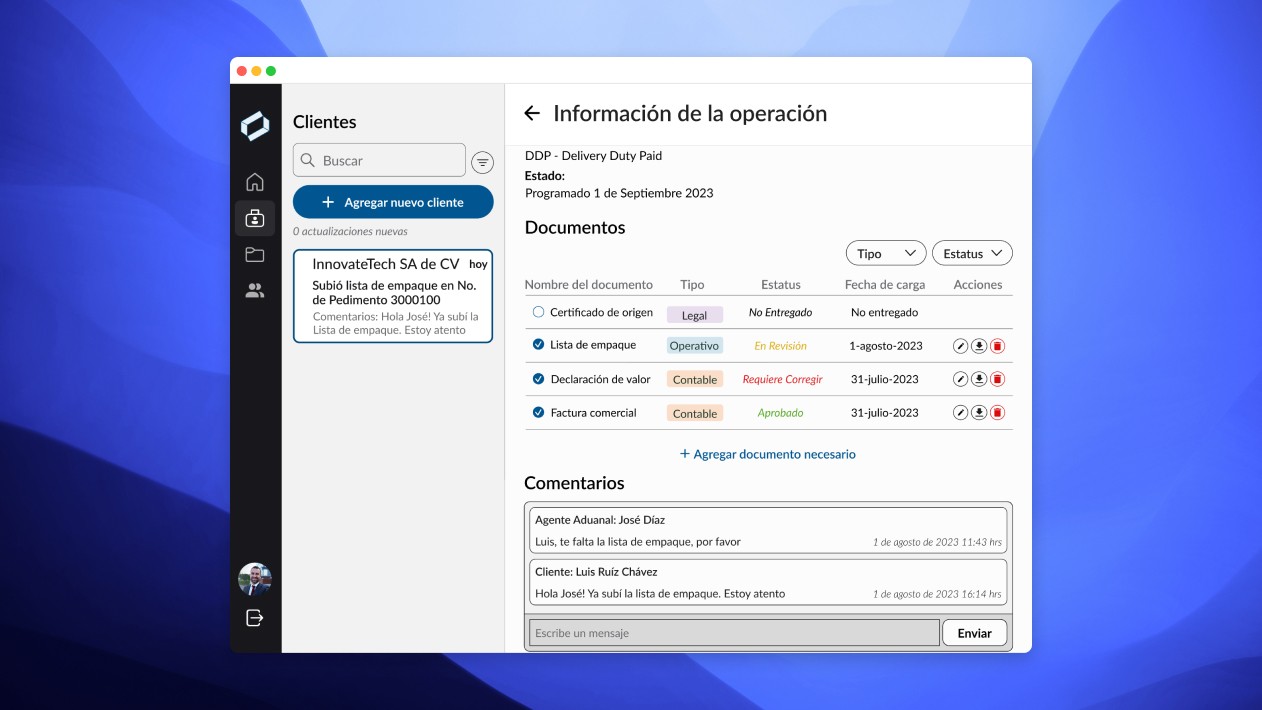Click the logout icon in the sidebar

[x=255, y=618]
